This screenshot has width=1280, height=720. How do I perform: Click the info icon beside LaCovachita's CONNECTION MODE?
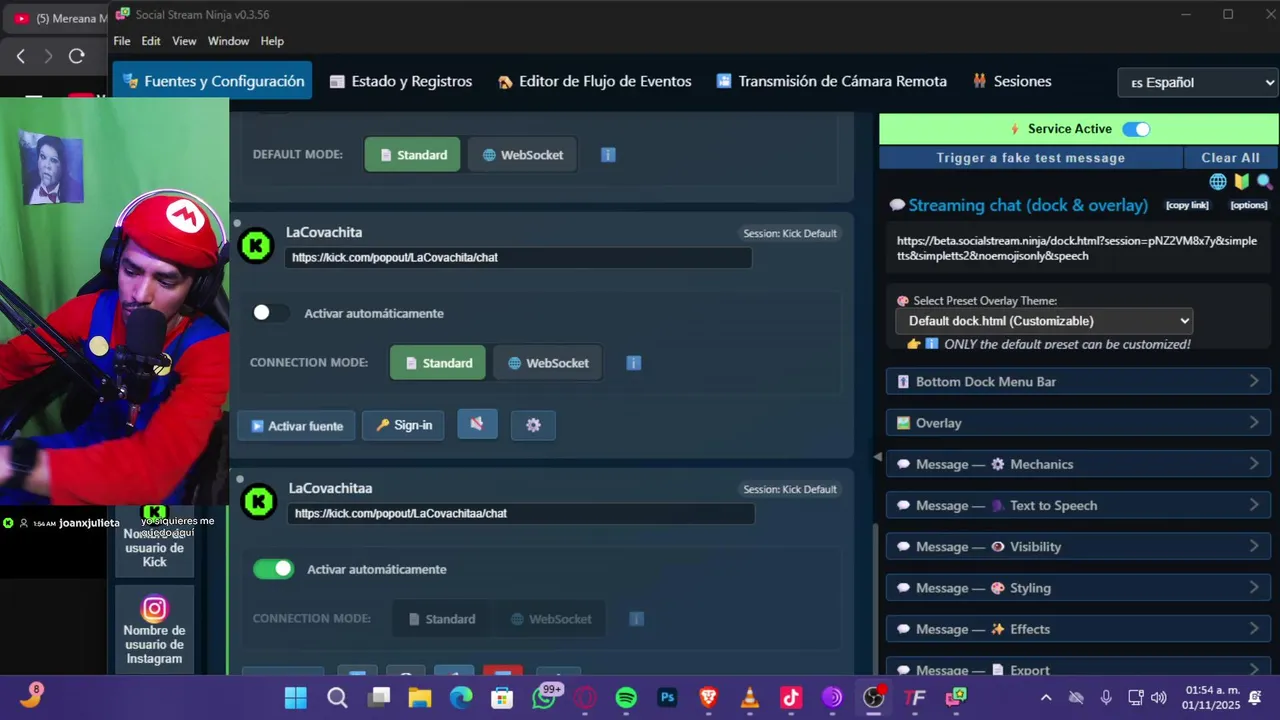(634, 363)
